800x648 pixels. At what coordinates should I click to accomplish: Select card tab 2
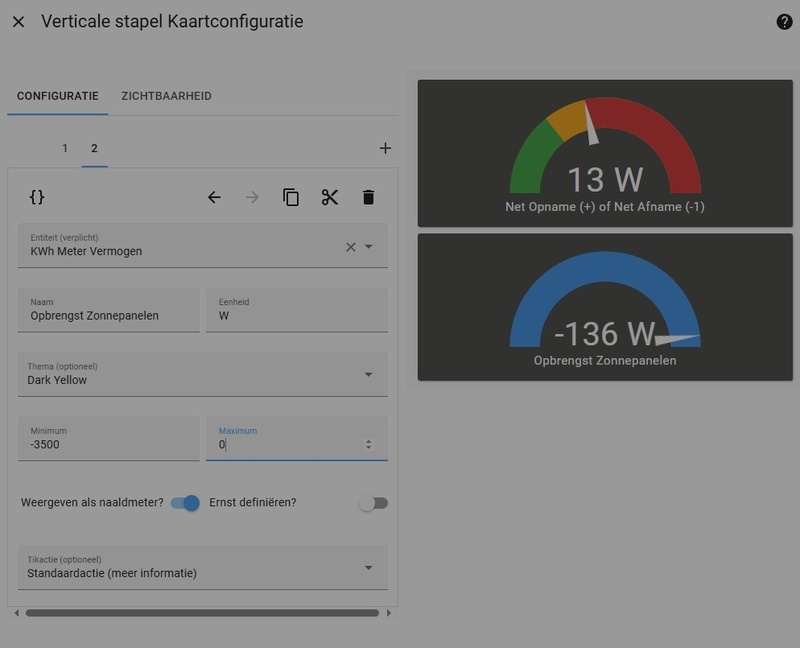click(x=94, y=148)
